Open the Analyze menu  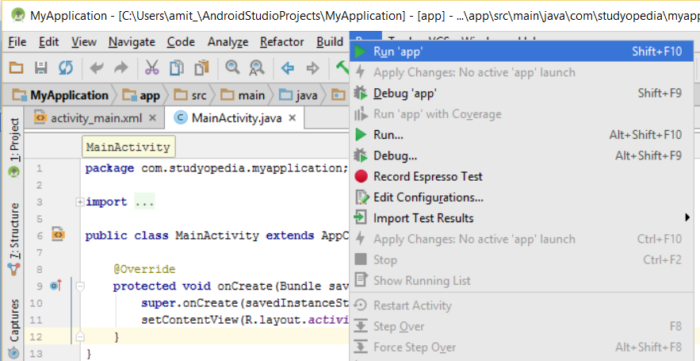[x=228, y=42]
